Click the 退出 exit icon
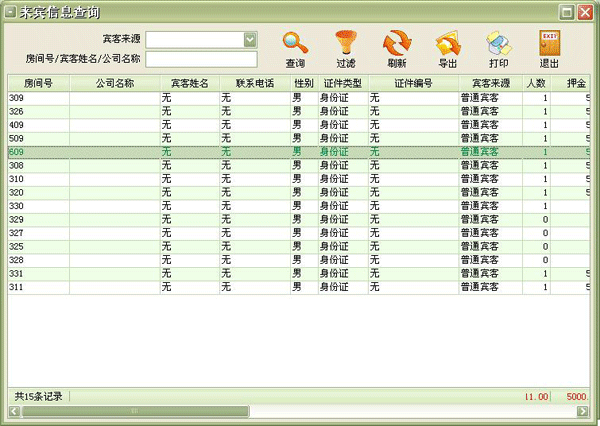 pos(549,43)
